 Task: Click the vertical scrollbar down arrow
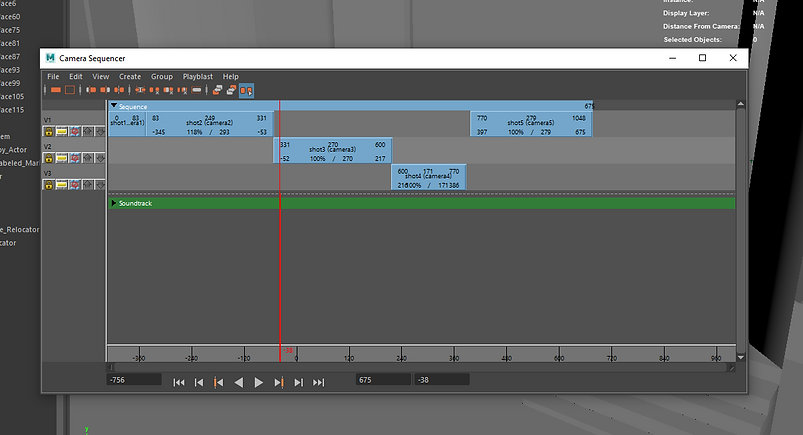tap(741, 357)
